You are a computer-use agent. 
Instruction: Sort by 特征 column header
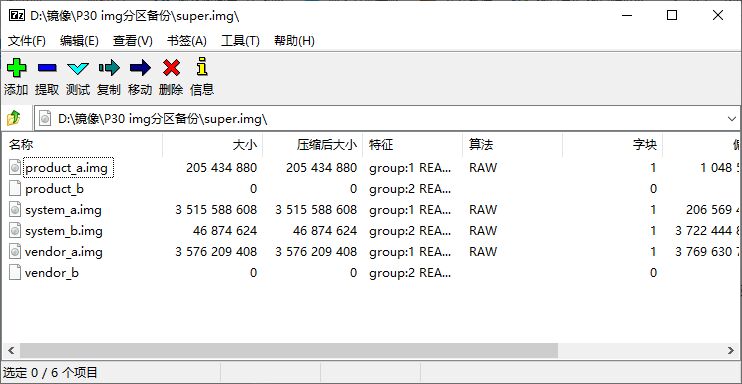tap(413, 145)
